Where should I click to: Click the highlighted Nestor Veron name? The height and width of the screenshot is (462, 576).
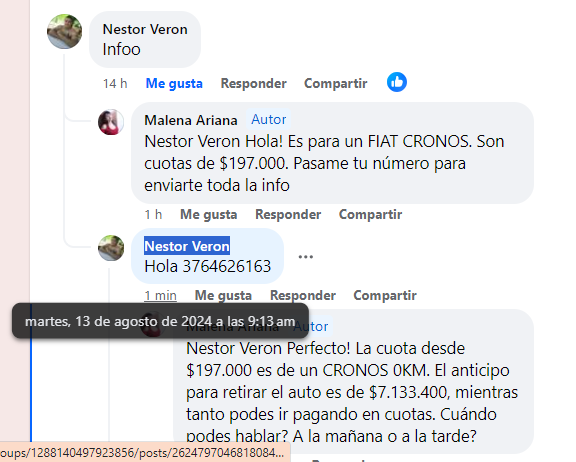tap(187, 246)
